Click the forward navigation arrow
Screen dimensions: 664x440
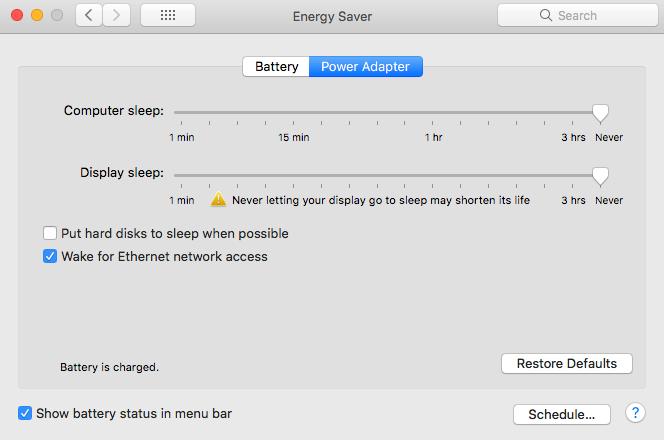point(116,16)
